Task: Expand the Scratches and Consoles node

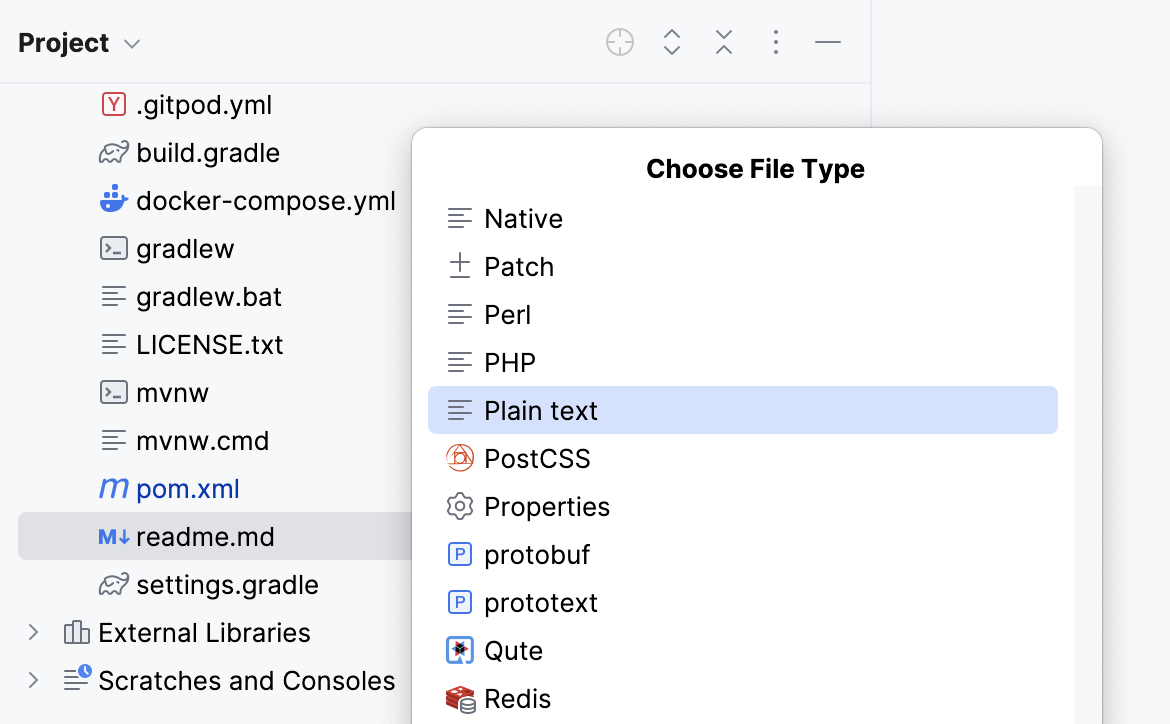Action: pos(33,680)
